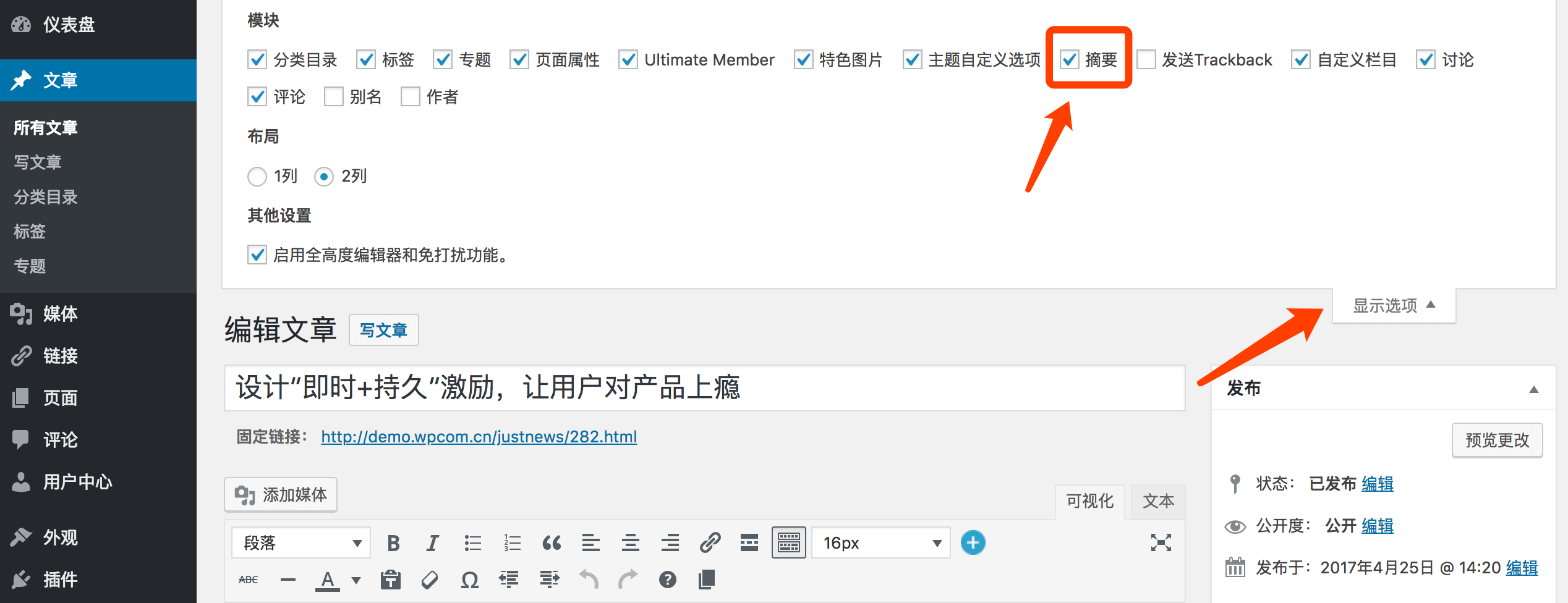Enable the 发送Trackback checkbox
1568x603 pixels.
click(1146, 60)
